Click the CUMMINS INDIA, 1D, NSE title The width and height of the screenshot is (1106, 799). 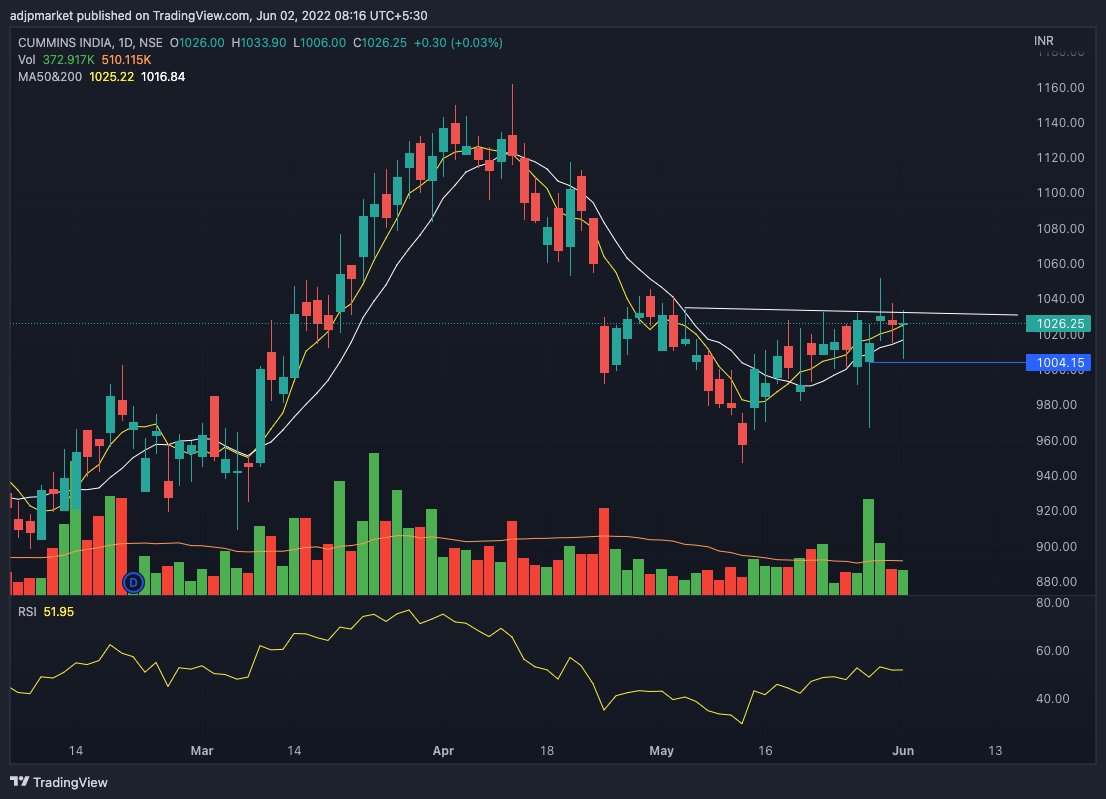(90, 42)
